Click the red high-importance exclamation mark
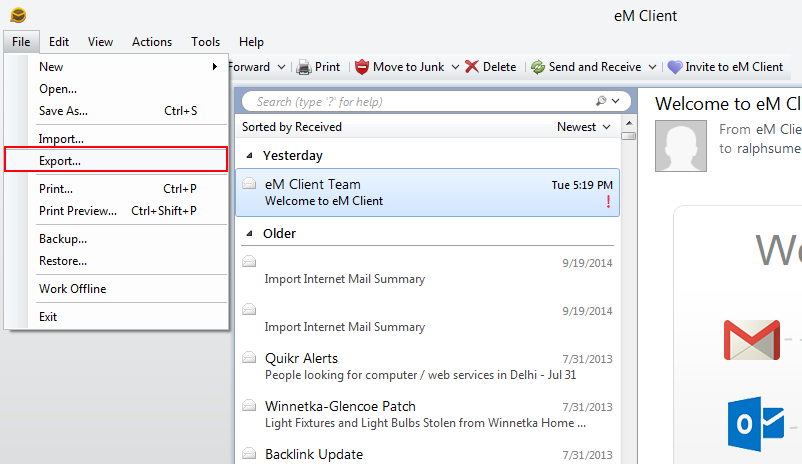 [x=608, y=202]
